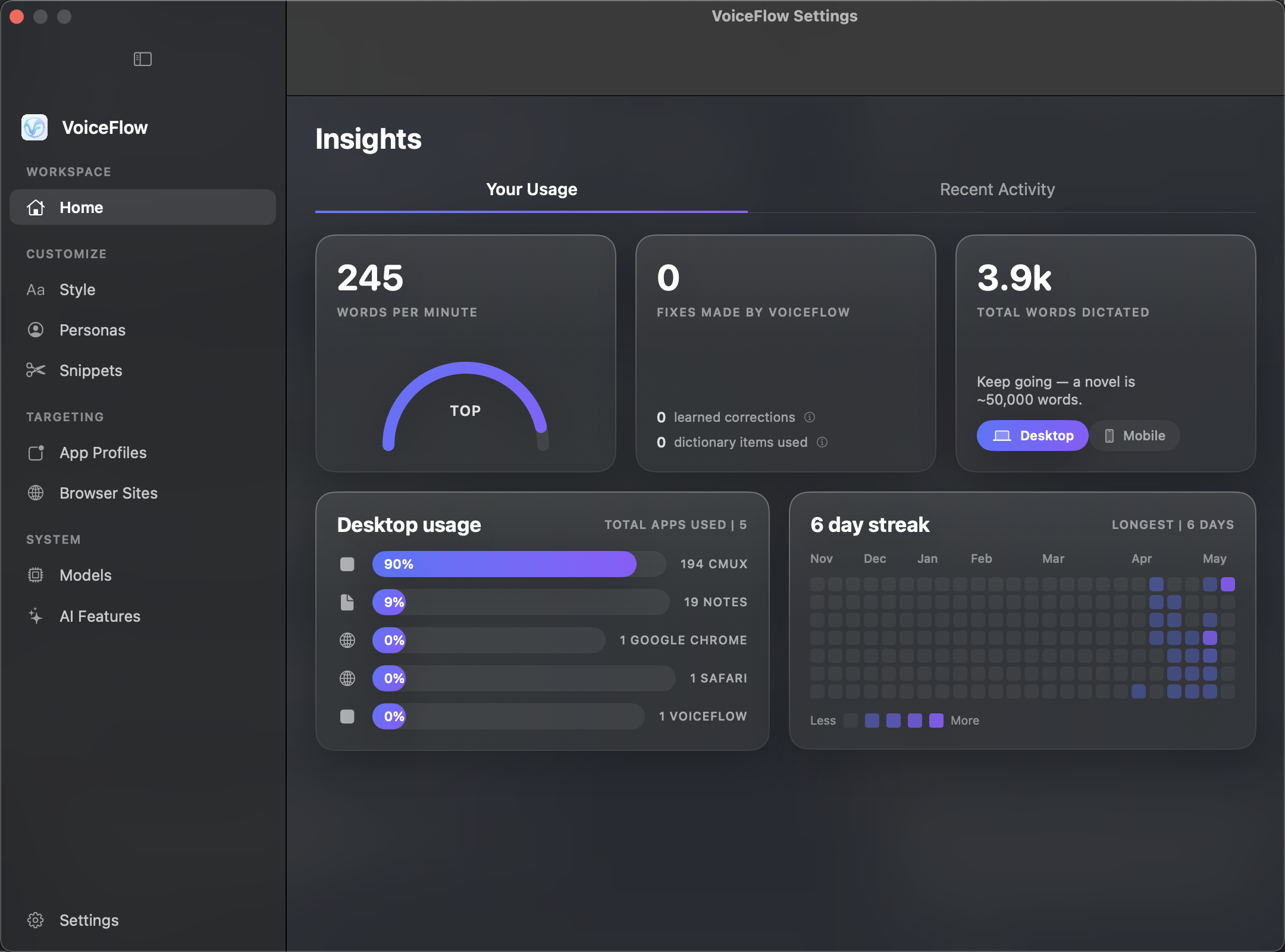The image size is (1285, 952).
Task: Click the 'May' month label in streak chart
Action: (x=1214, y=559)
